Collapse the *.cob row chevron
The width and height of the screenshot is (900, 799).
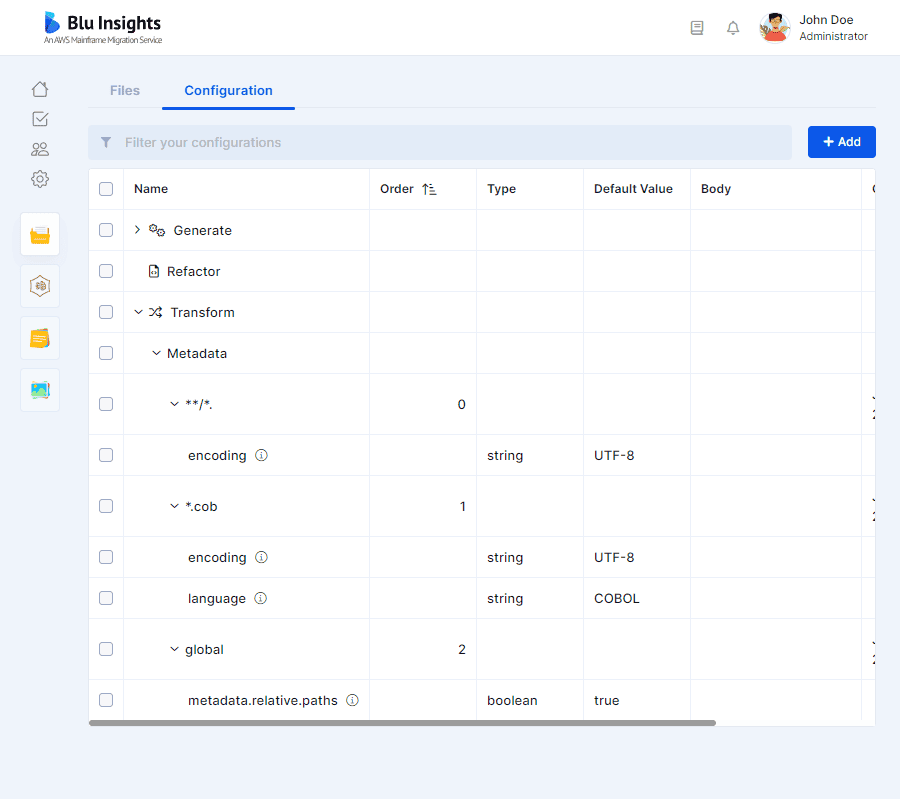tap(174, 506)
